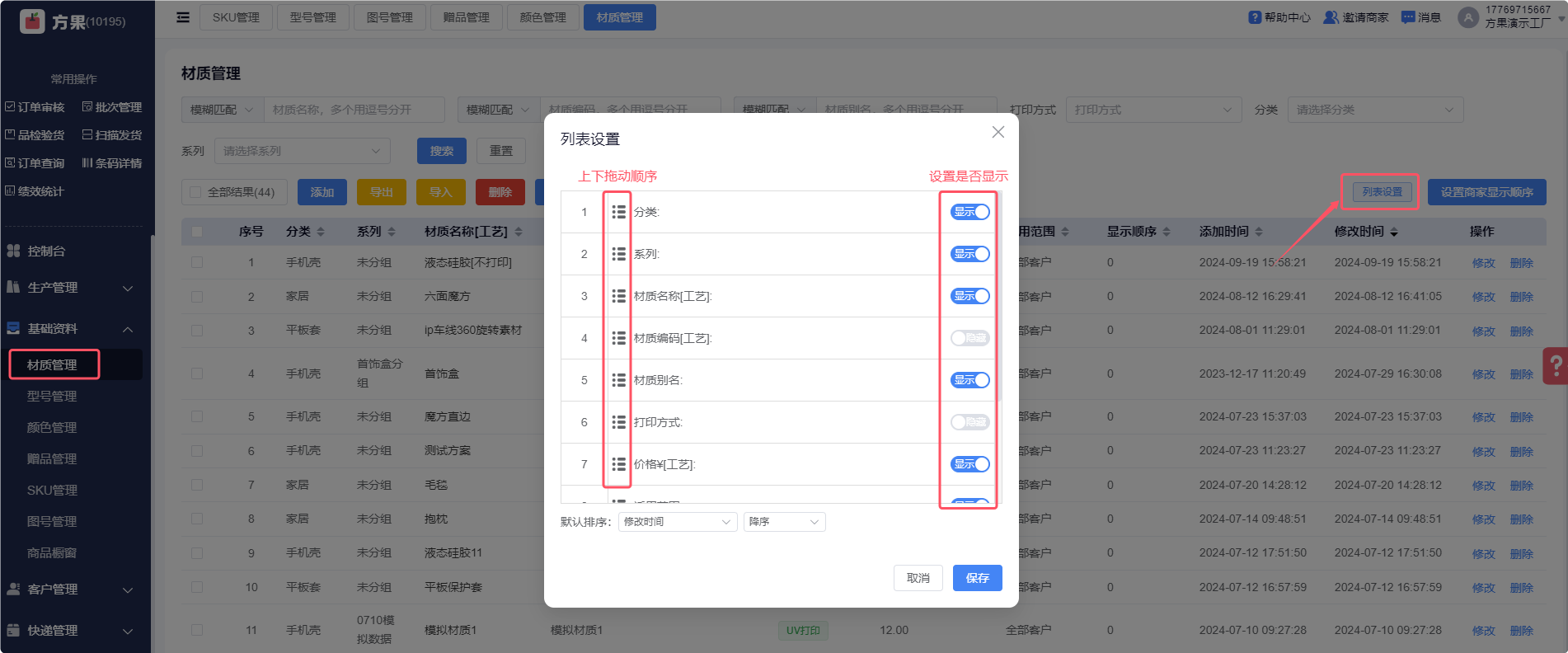1568x653 pixels.
Task: Click the user avatar icon
Action: point(1468,17)
